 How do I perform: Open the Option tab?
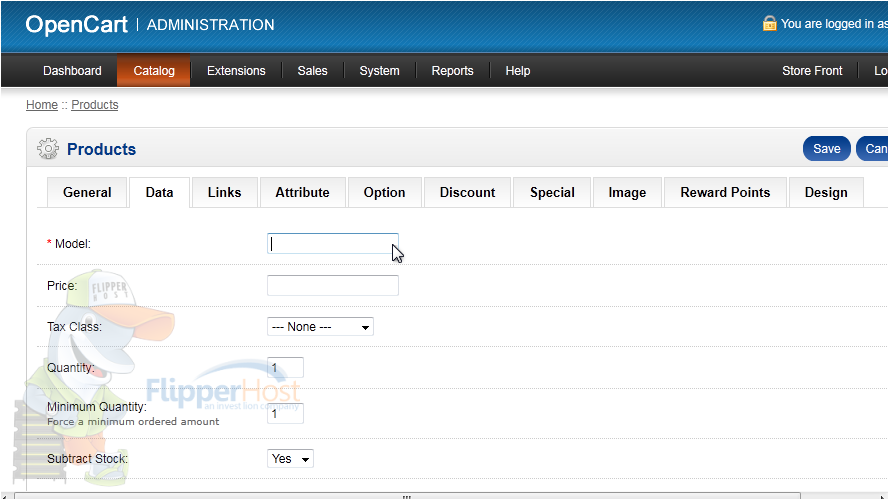pyautogui.click(x=384, y=193)
